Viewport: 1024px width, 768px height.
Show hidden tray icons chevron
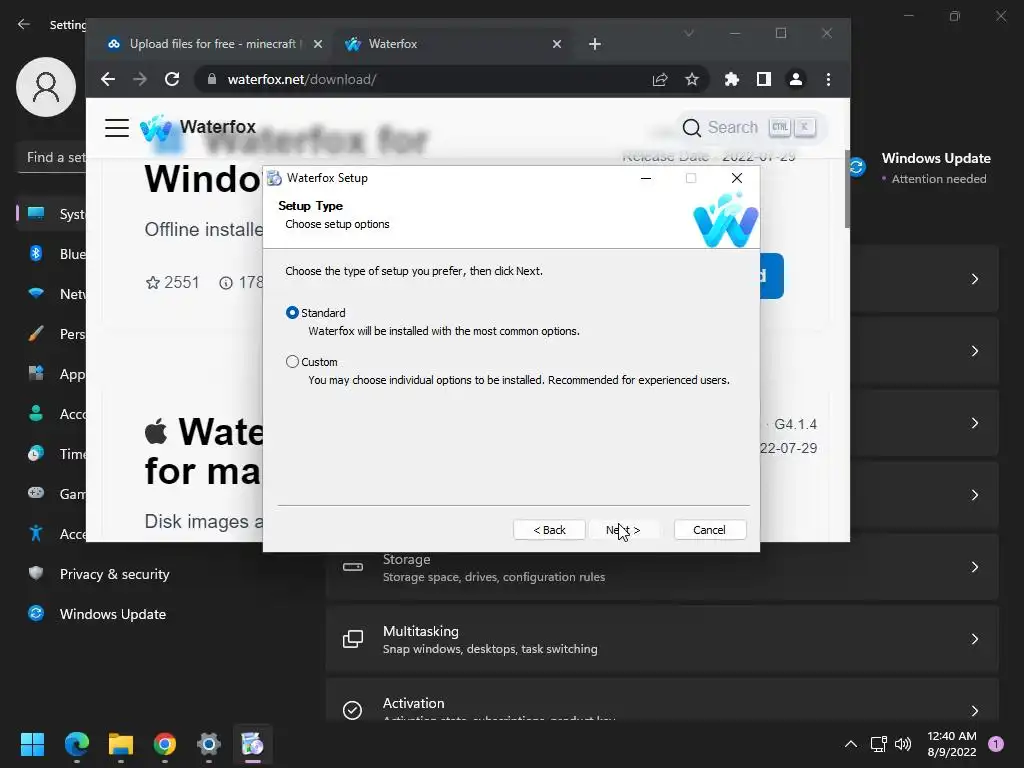(x=850, y=744)
